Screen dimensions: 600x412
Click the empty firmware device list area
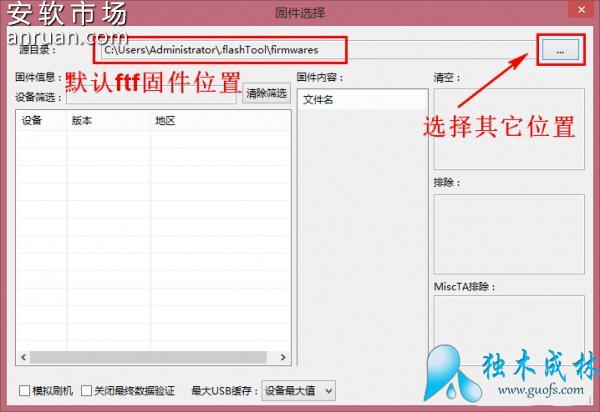(150, 240)
